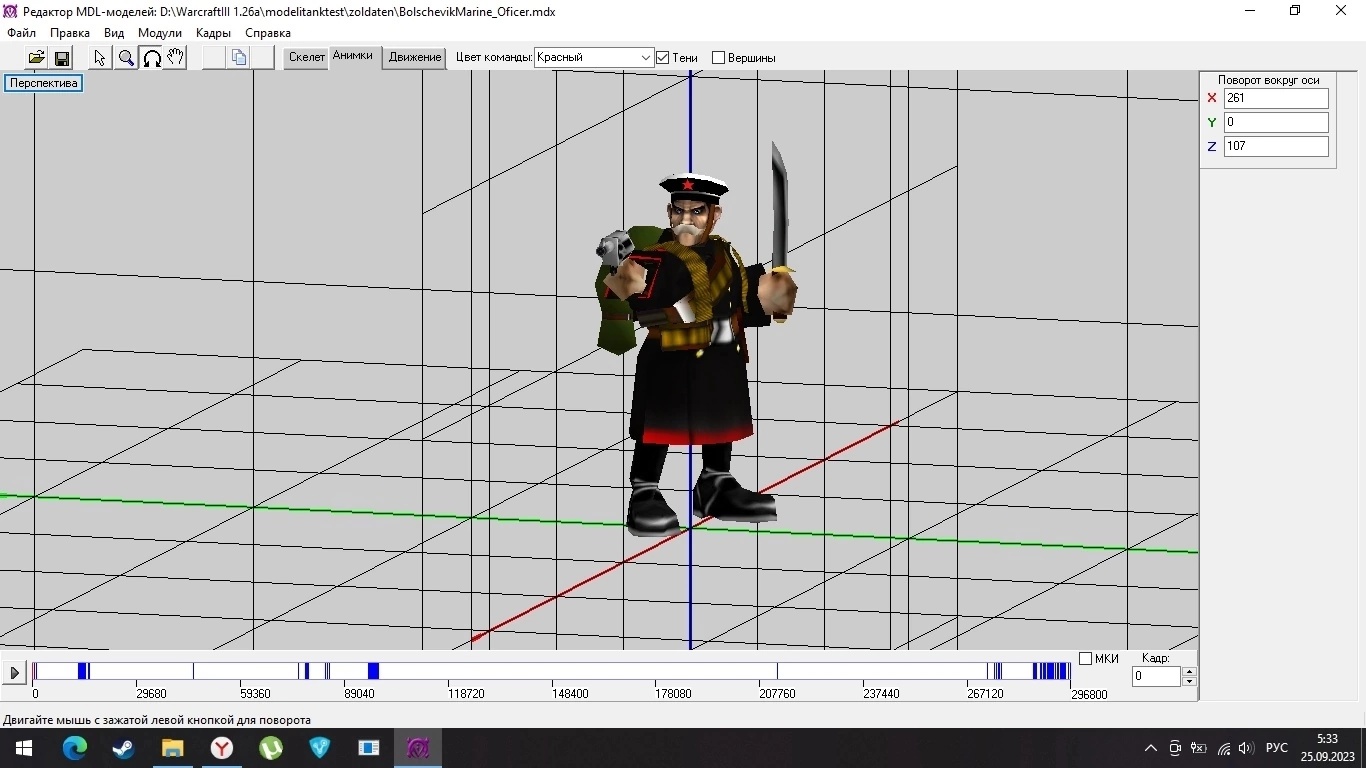Click the battery tray icon
1366x768 pixels.
pyautogui.click(x=1199, y=748)
